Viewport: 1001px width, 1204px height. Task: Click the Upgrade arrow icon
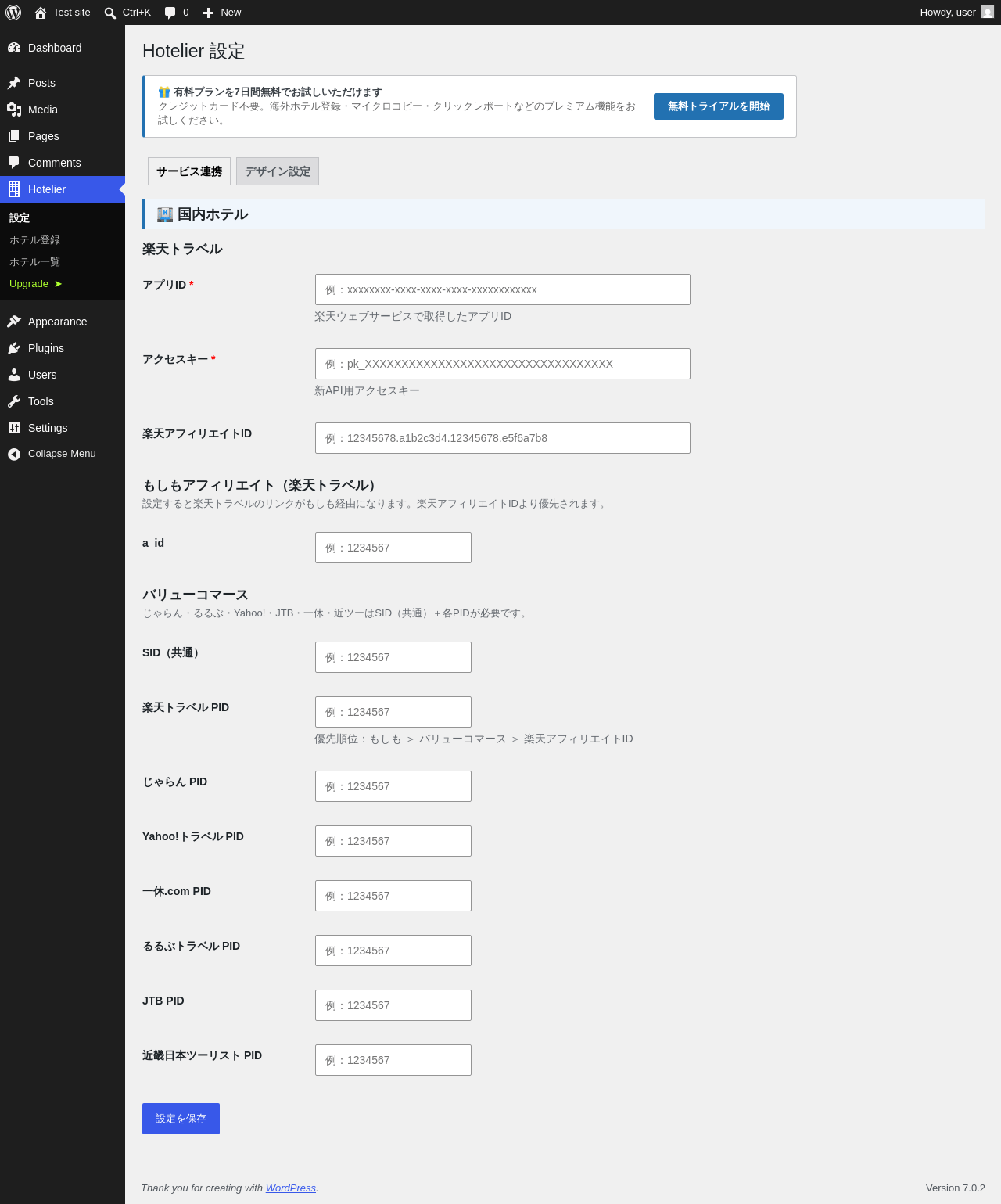point(58,284)
